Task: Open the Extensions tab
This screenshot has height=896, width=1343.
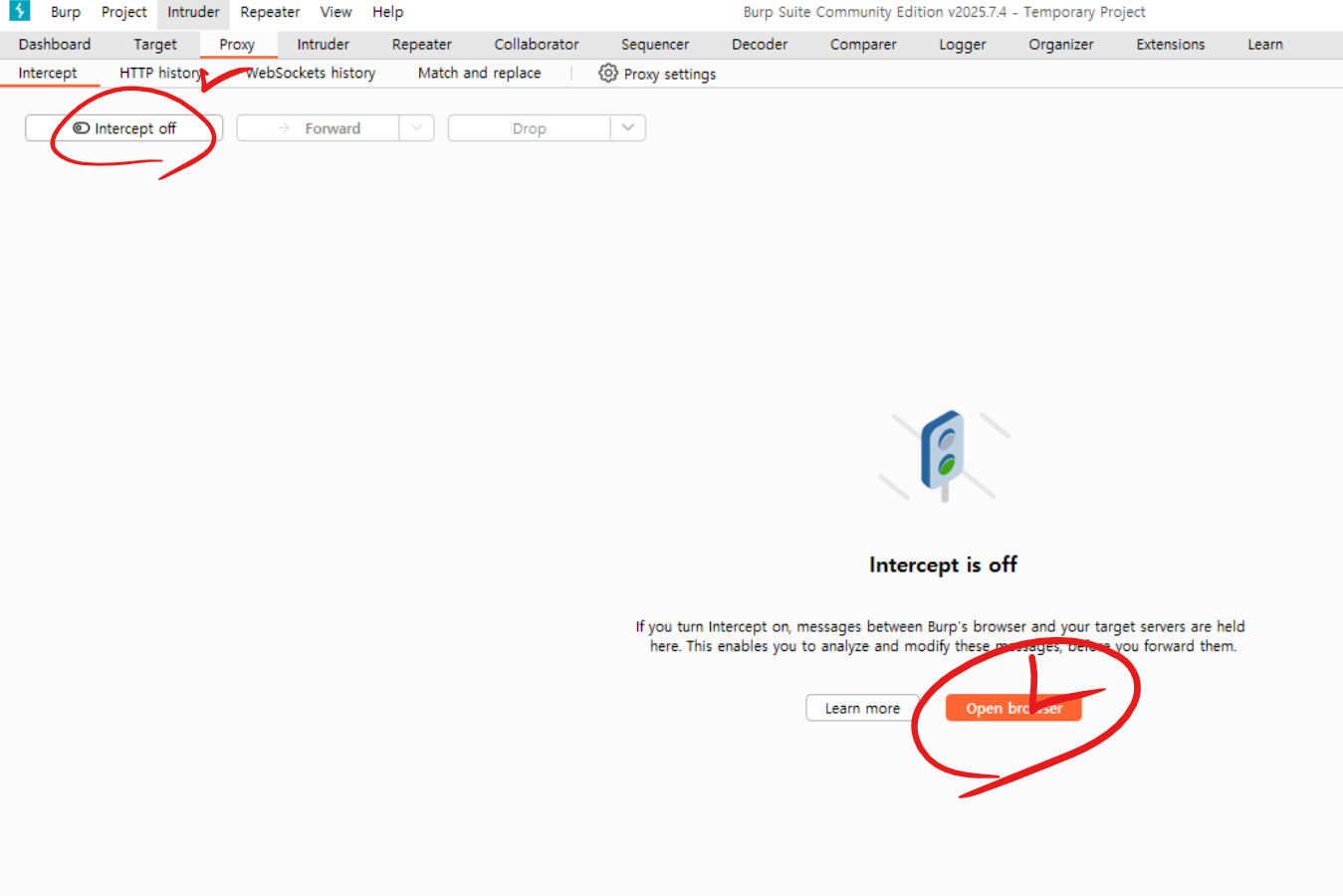Action: (x=1171, y=44)
